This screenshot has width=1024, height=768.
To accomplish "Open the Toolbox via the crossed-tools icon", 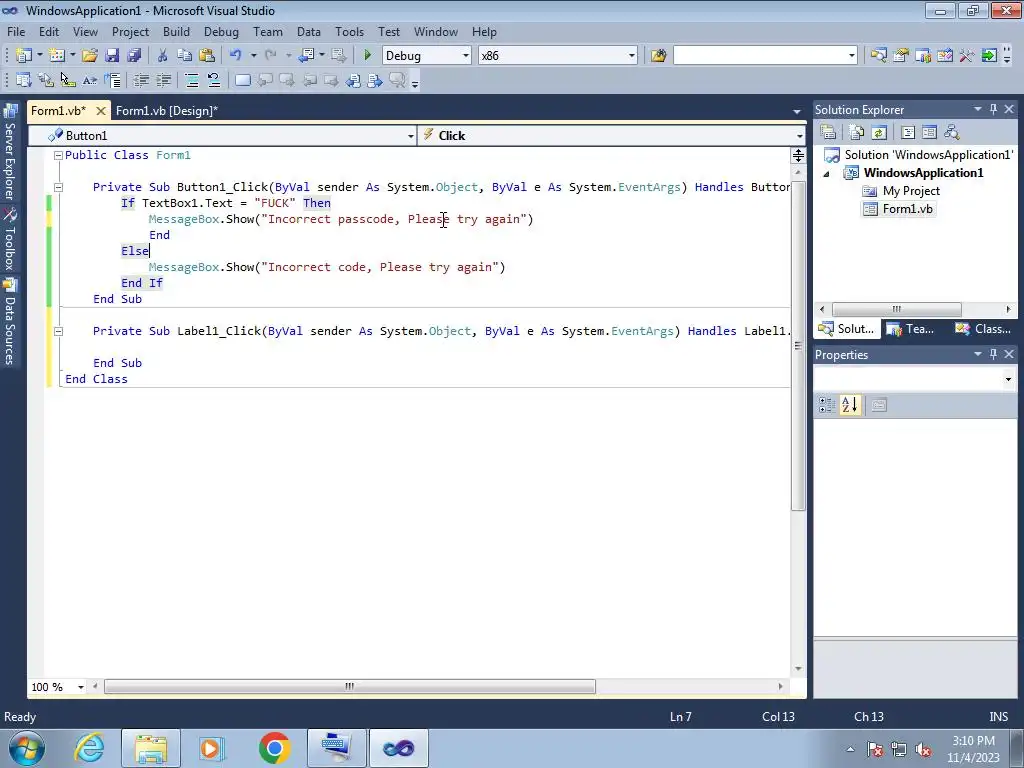I will [x=967, y=56].
